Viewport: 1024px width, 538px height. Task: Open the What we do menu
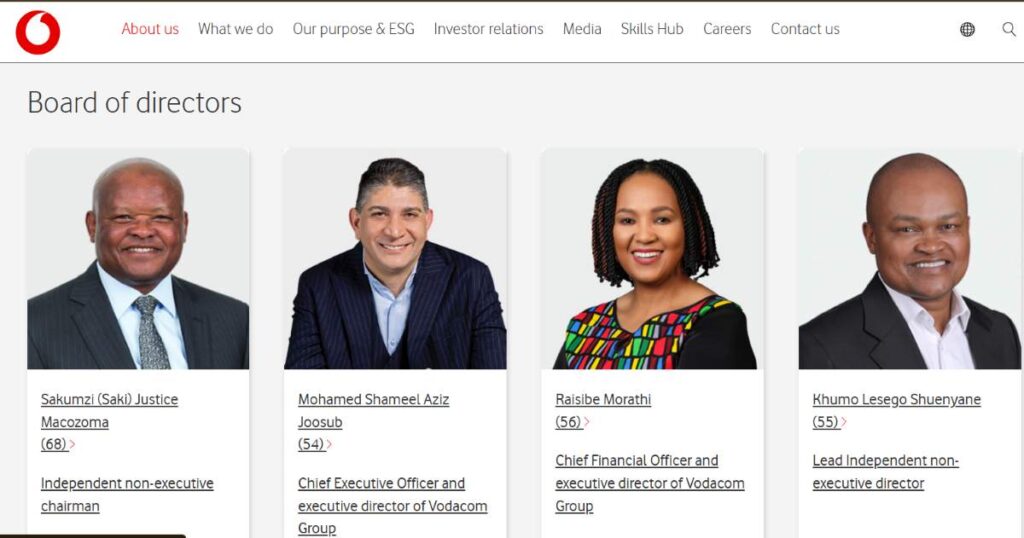pyautogui.click(x=235, y=29)
